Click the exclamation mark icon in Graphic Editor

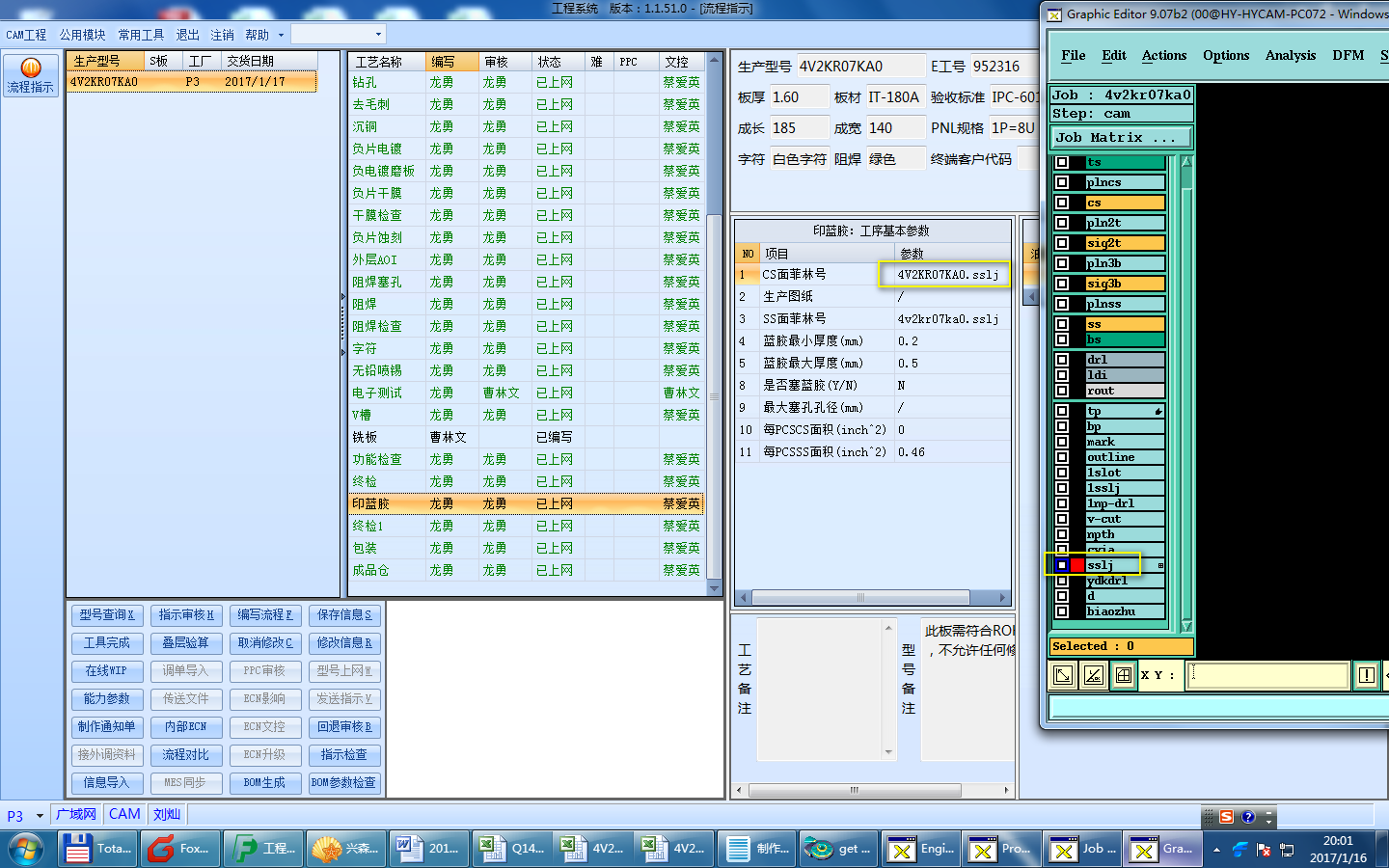pos(1367,675)
